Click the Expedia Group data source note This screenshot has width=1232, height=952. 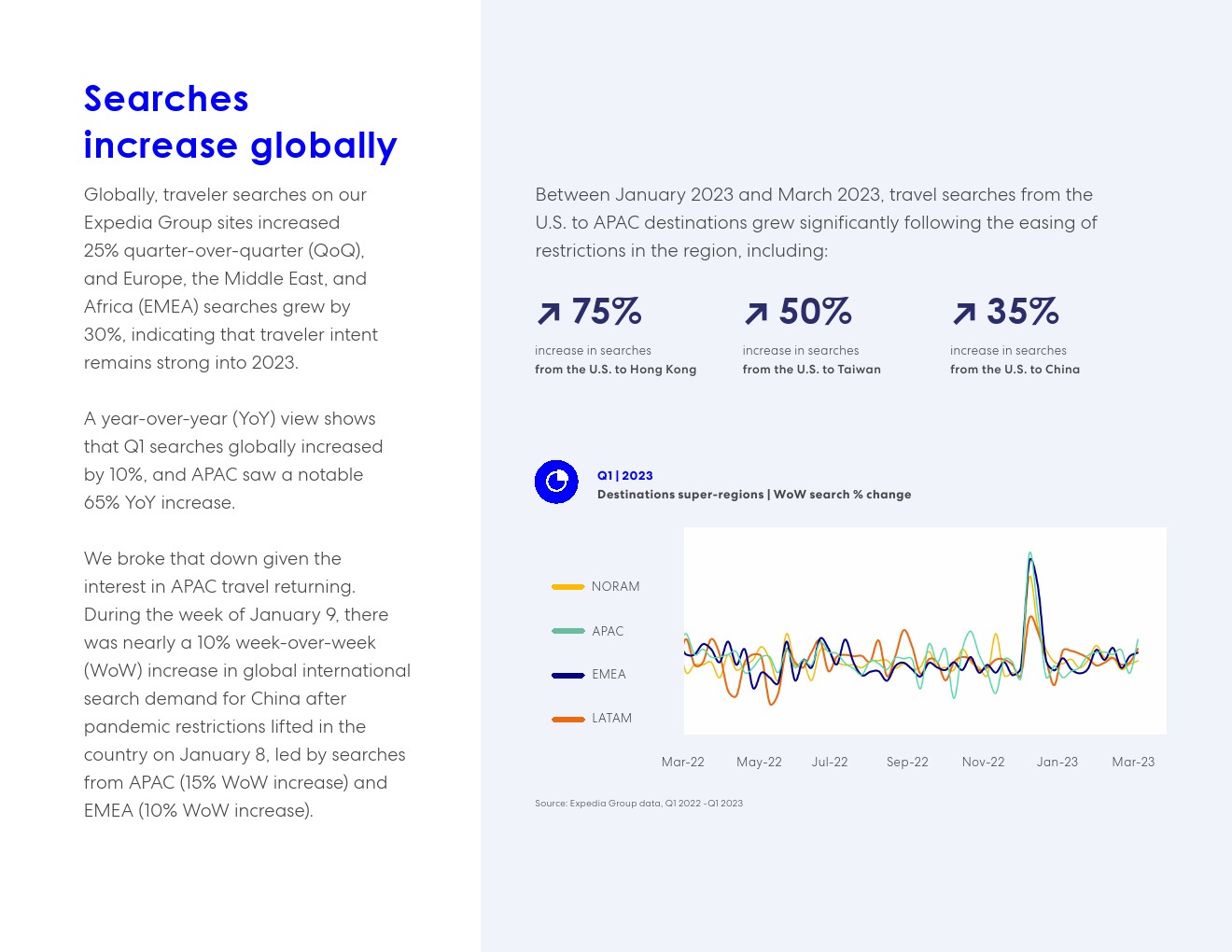(x=638, y=804)
